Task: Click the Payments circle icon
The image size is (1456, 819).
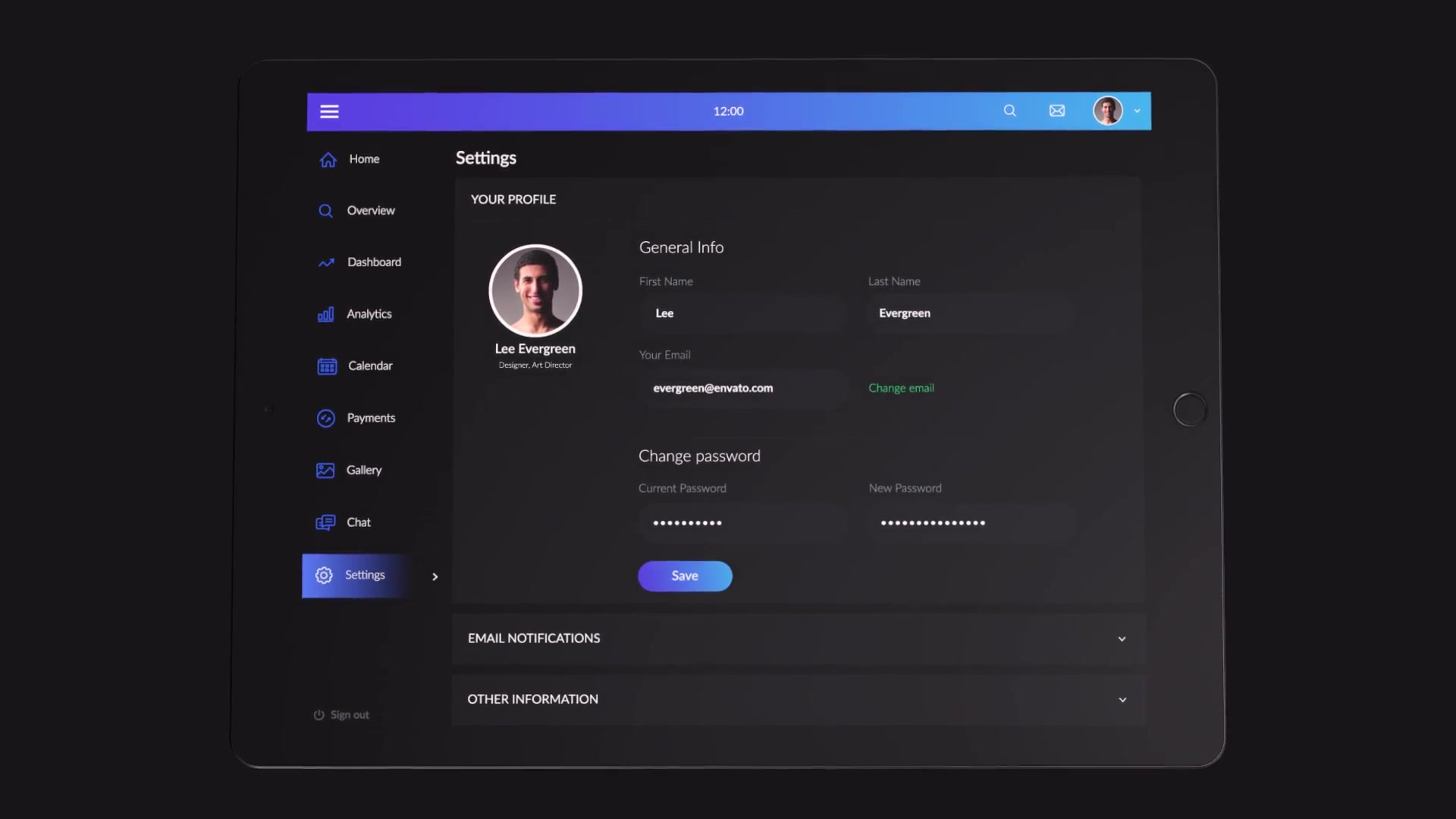Action: (x=326, y=418)
